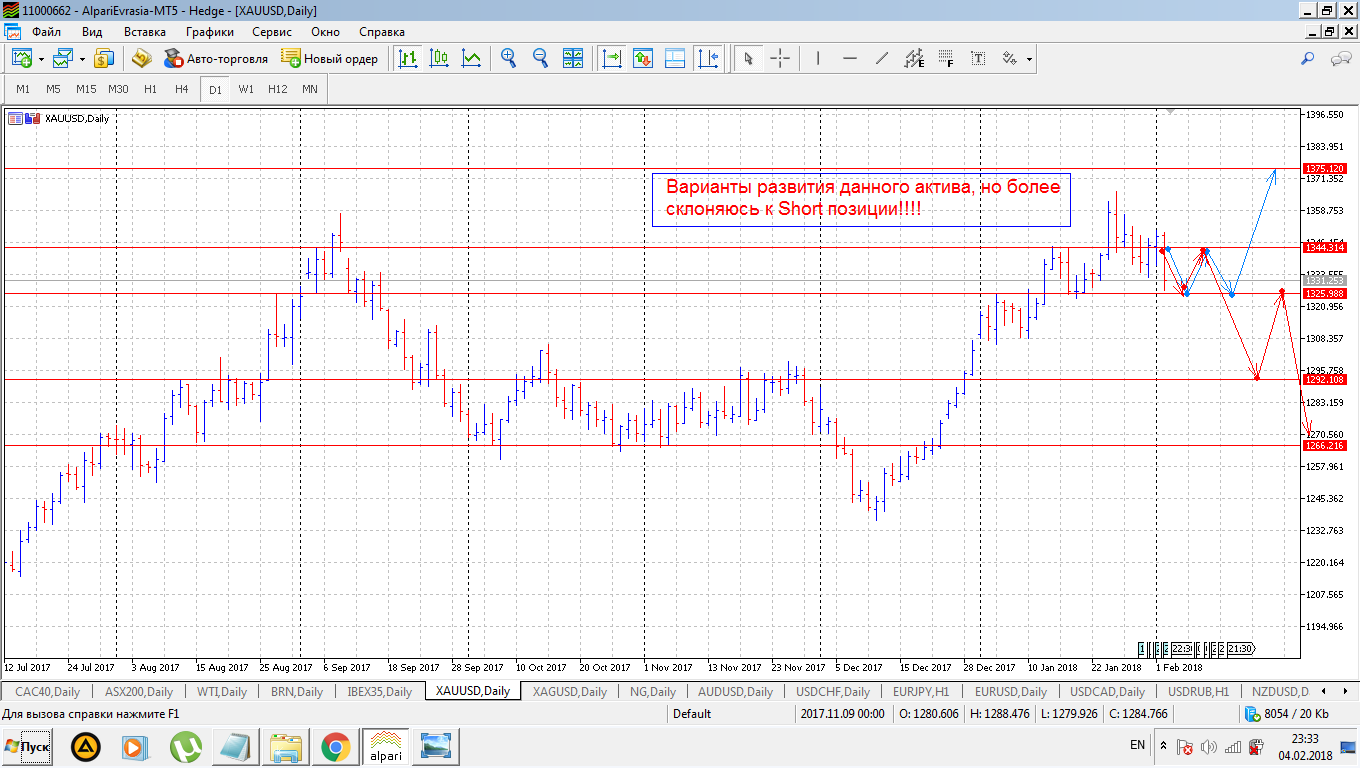
Task: Open the alpari taskbar application
Action: (x=387, y=746)
